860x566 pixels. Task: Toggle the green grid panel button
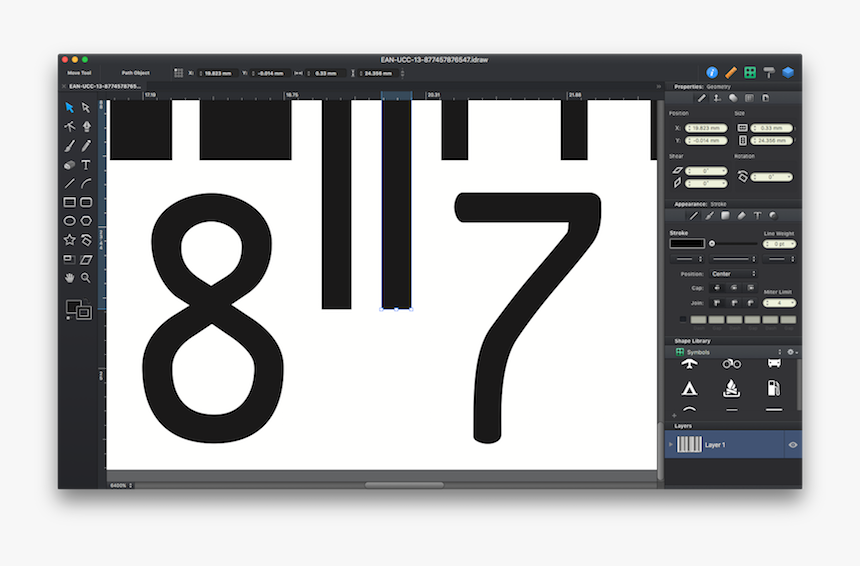coord(749,73)
